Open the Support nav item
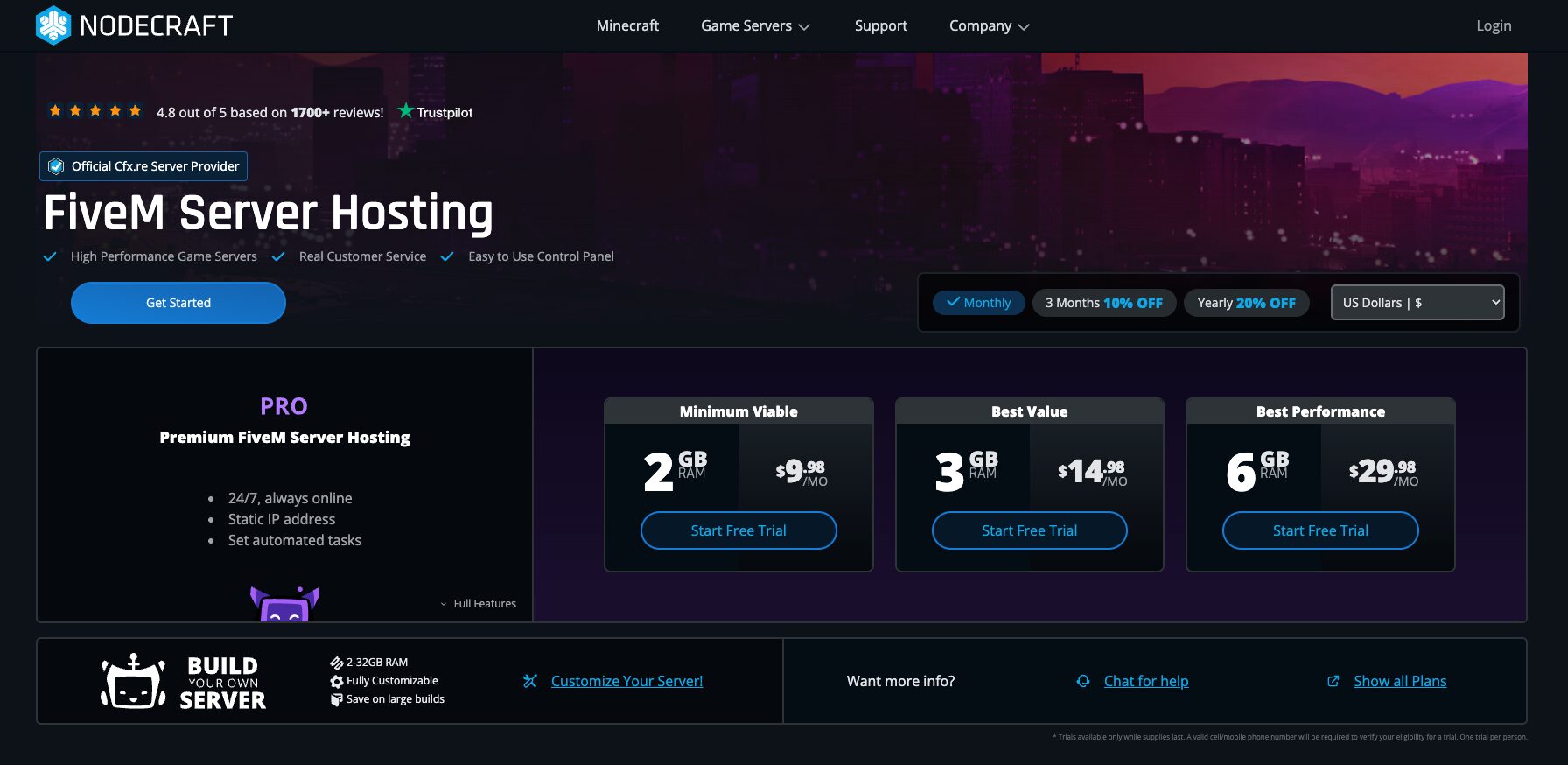The width and height of the screenshot is (1568, 765). point(880,26)
